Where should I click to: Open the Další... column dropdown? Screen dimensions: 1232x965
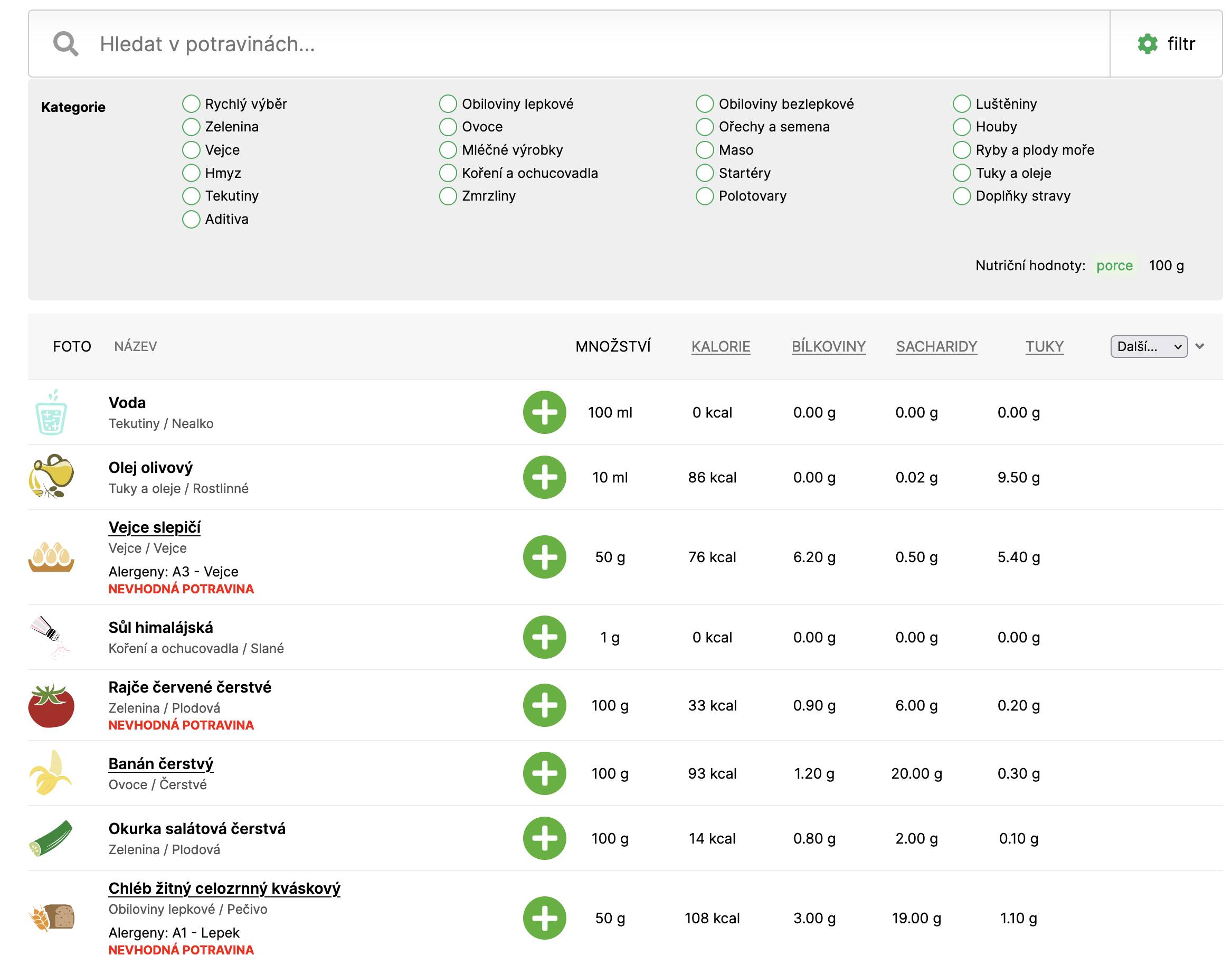coord(1148,346)
